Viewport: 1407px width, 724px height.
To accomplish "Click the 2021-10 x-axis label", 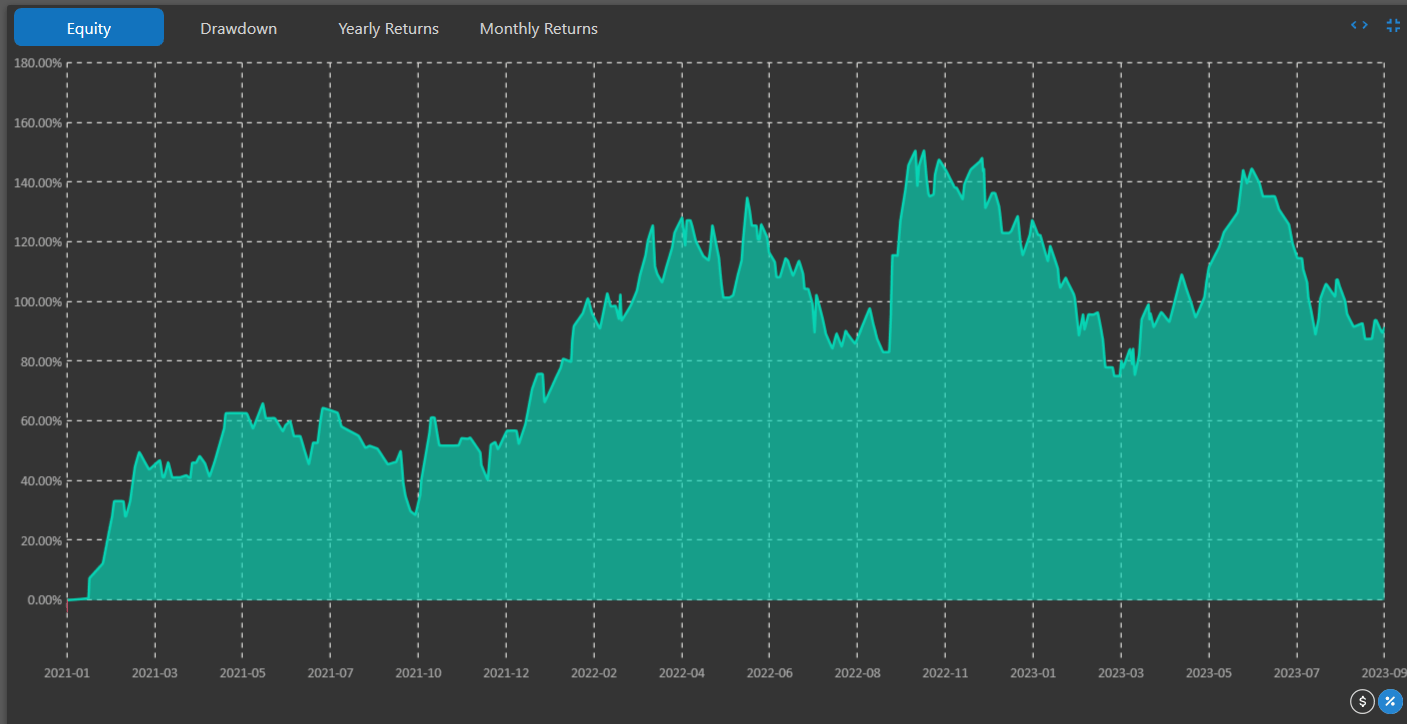I will click(x=418, y=673).
